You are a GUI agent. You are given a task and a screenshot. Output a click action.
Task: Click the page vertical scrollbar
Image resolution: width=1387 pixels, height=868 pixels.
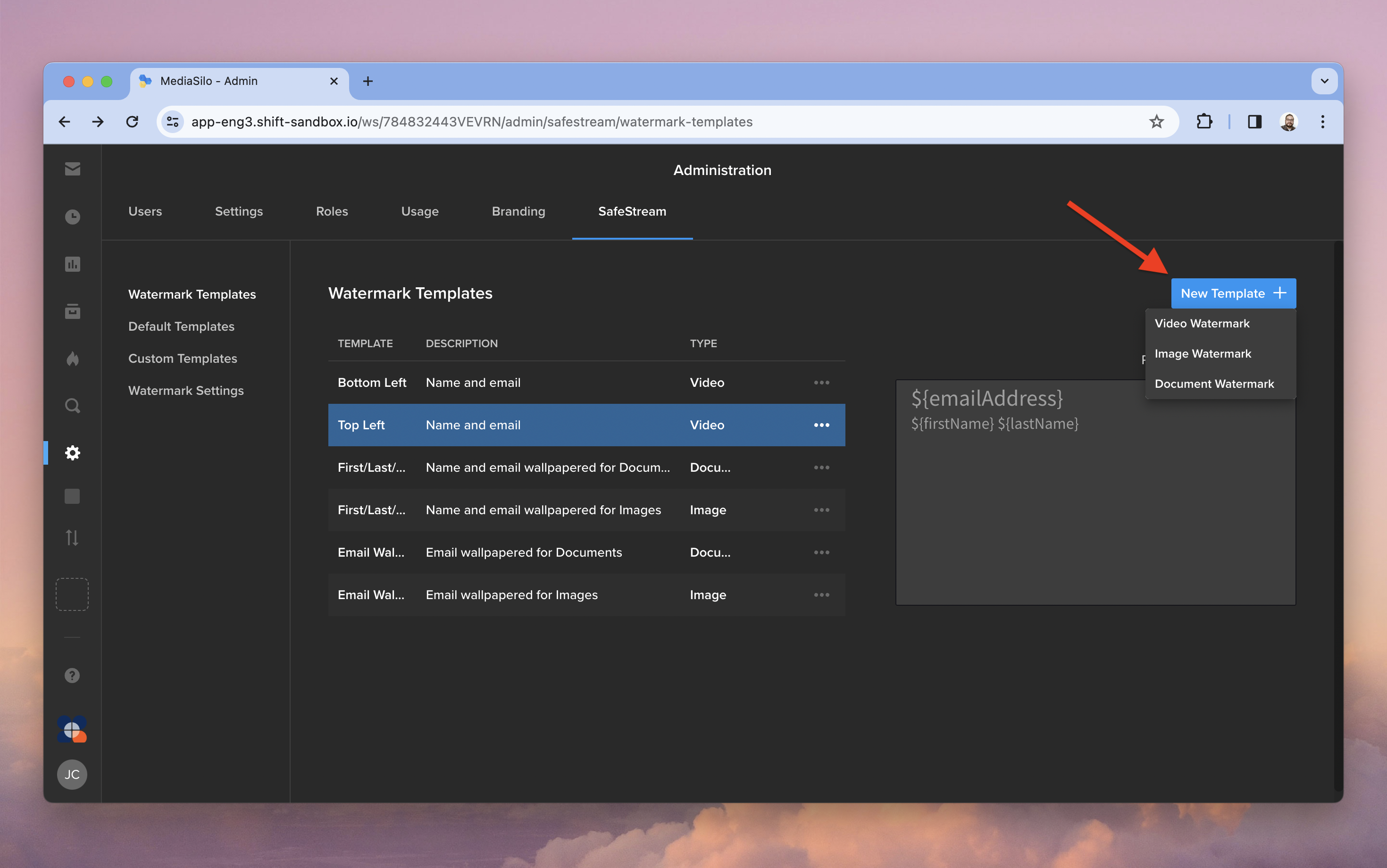1338,517
